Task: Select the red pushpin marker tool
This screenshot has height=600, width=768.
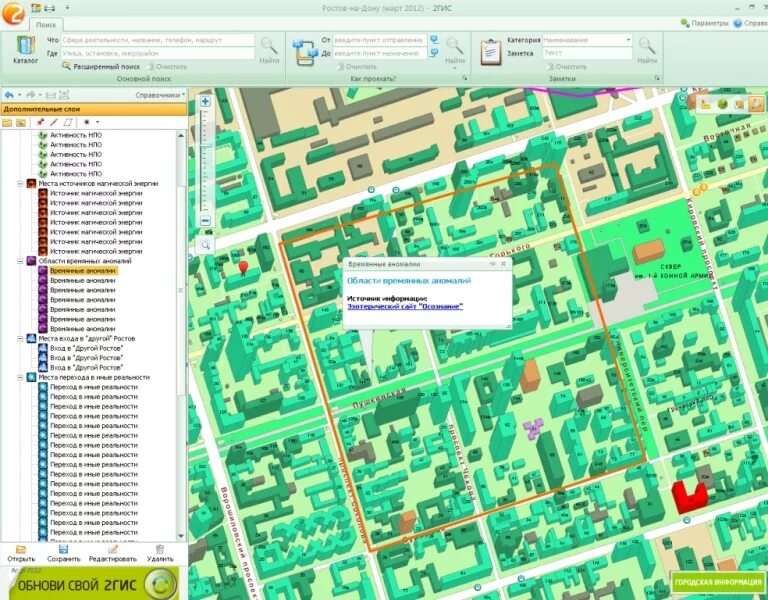Action: coord(40,122)
